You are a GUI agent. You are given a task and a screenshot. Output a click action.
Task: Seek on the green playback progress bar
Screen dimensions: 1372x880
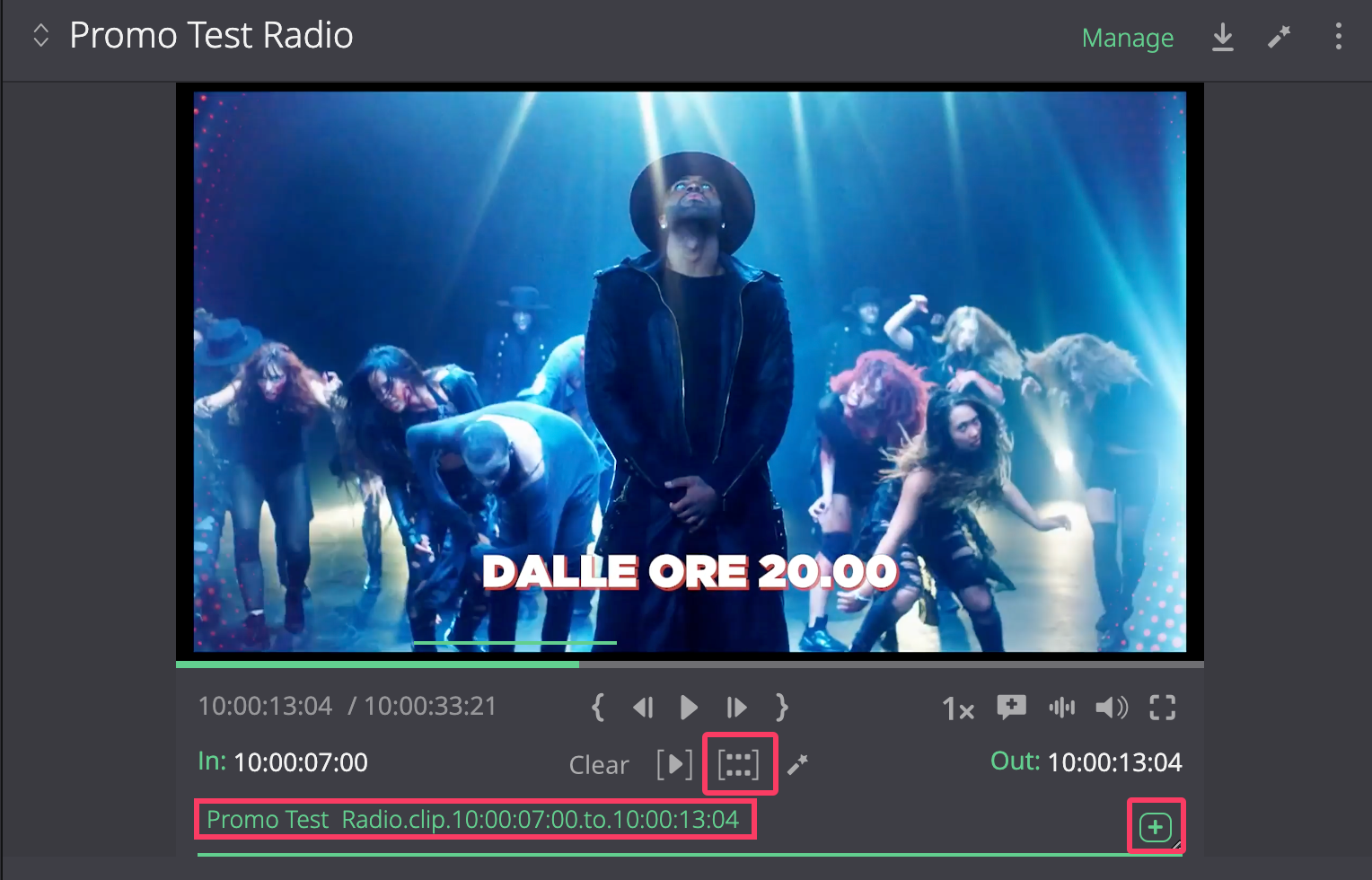click(690, 664)
